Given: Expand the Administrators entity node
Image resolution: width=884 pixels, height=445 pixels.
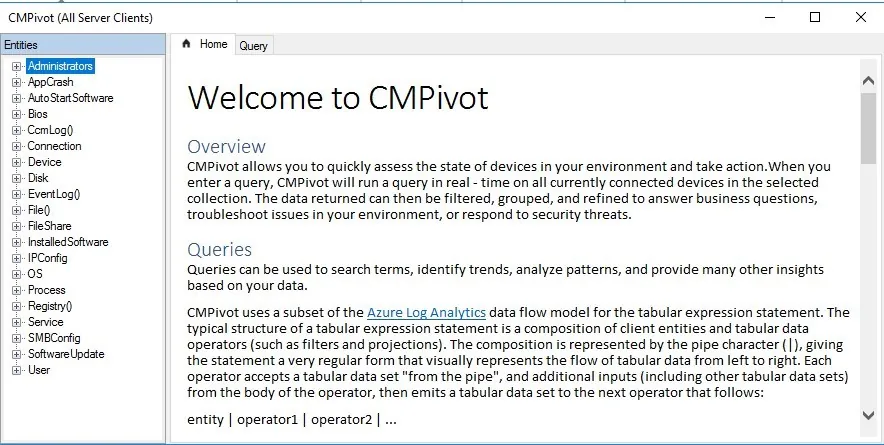Looking at the screenshot, I should click(16, 67).
